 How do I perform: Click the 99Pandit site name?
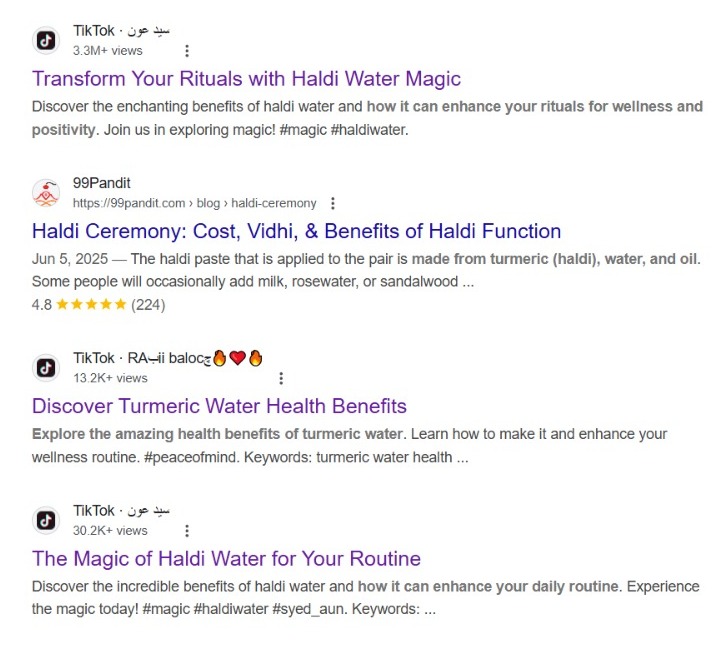pos(102,183)
